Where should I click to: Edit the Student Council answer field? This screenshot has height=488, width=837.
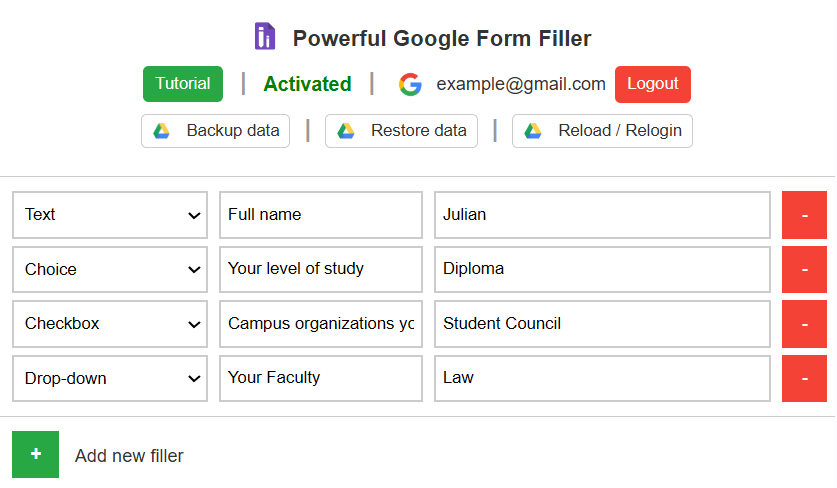click(x=602, y=324)
